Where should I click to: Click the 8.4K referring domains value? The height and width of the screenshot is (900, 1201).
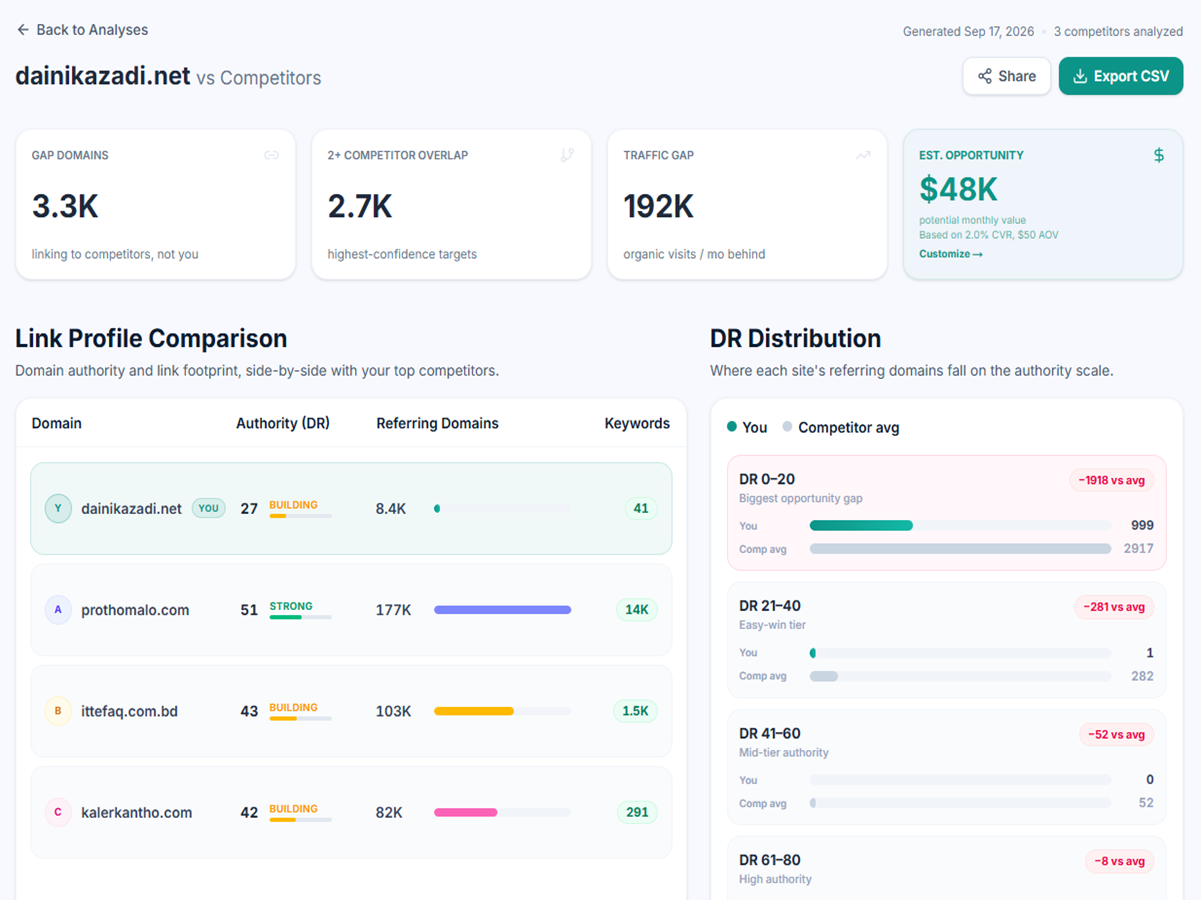coord(391,508)
